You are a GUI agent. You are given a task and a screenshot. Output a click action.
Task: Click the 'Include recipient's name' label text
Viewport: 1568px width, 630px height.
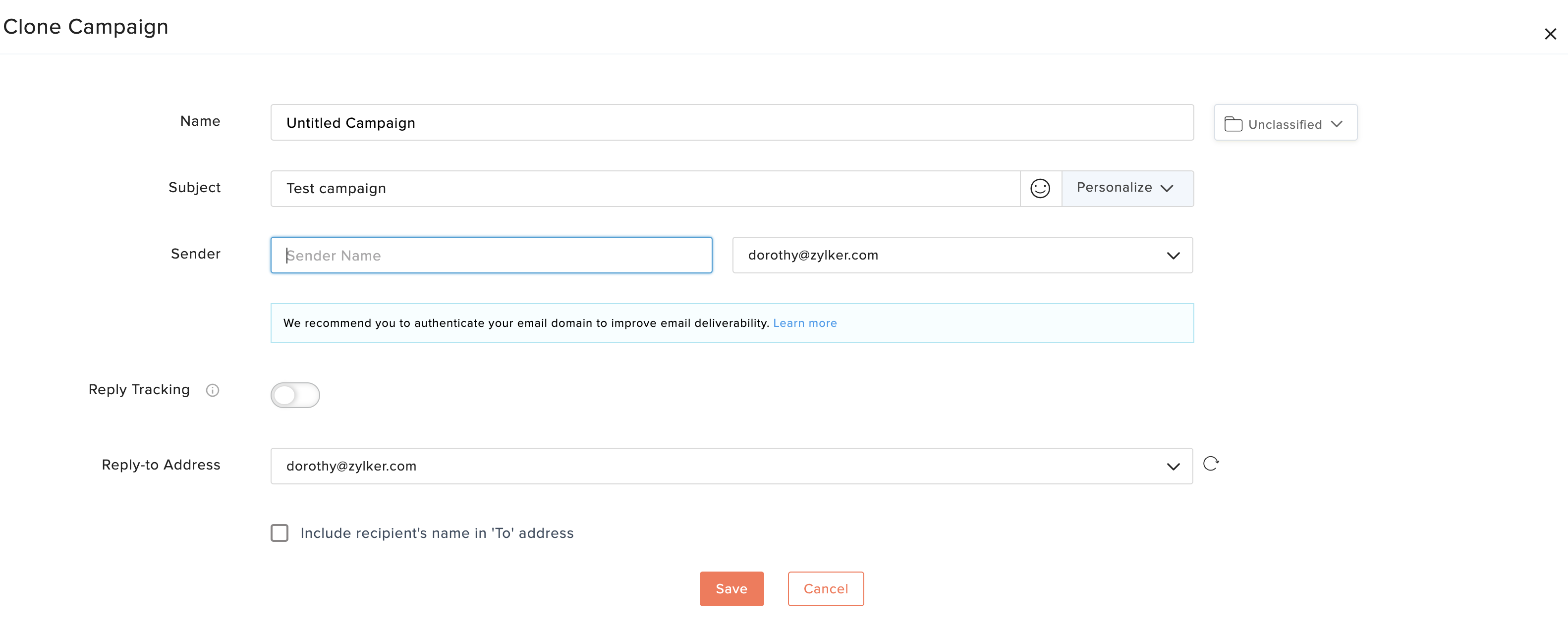coord(437,533)
